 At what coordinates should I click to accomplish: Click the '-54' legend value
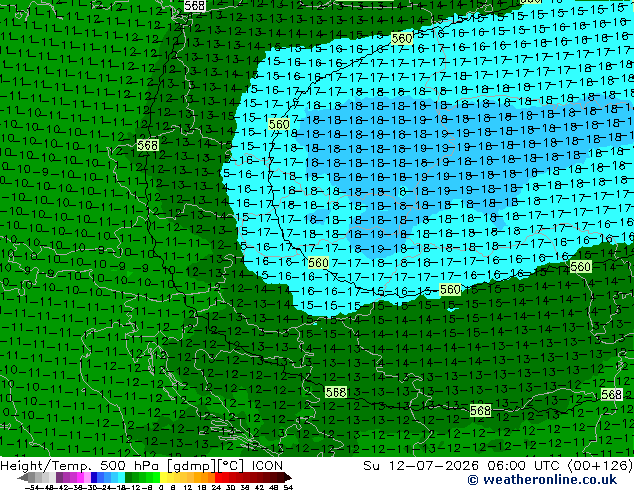[x=32, y=488]
